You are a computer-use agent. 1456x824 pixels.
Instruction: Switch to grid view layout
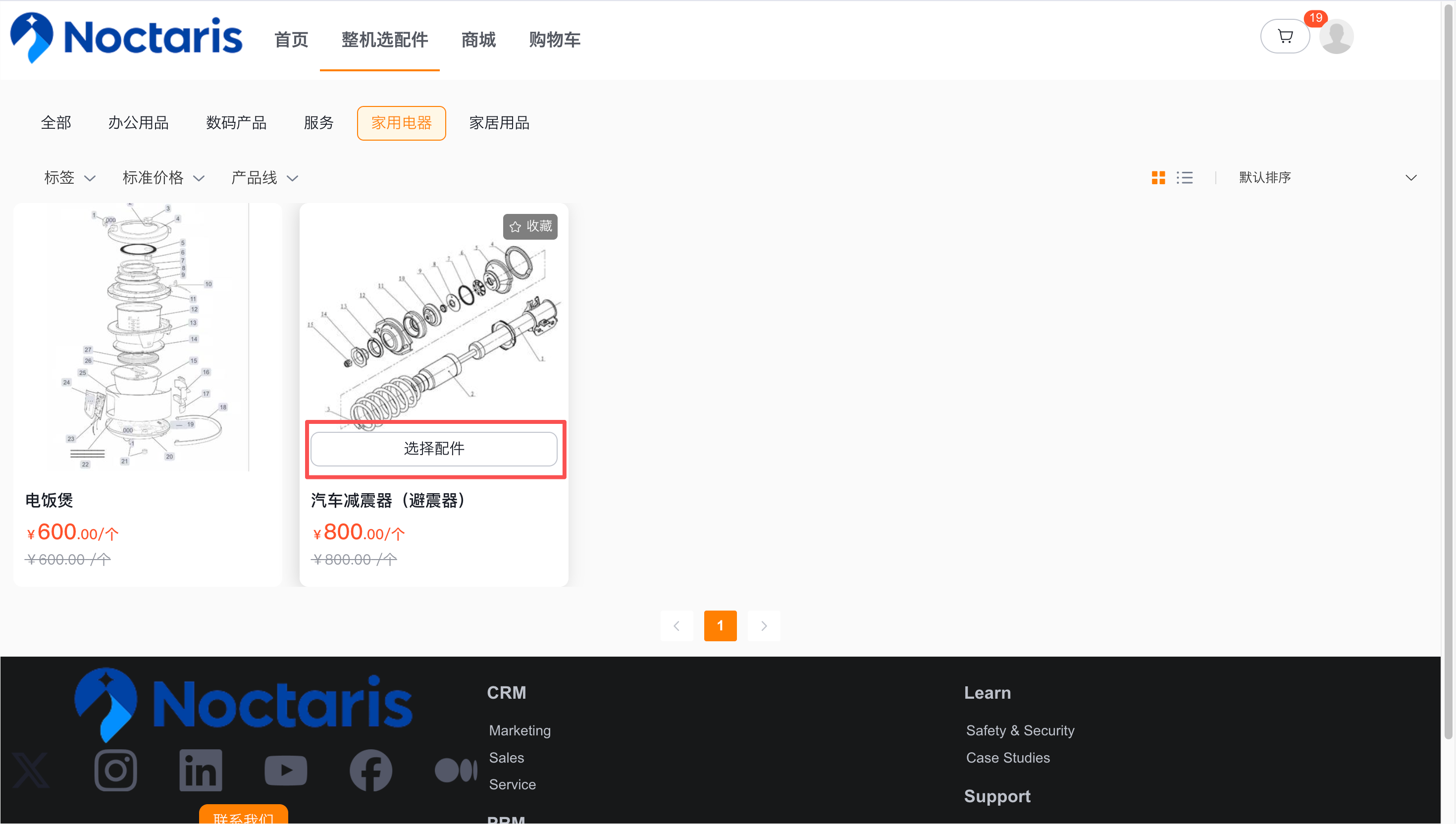click(1158, 178)
